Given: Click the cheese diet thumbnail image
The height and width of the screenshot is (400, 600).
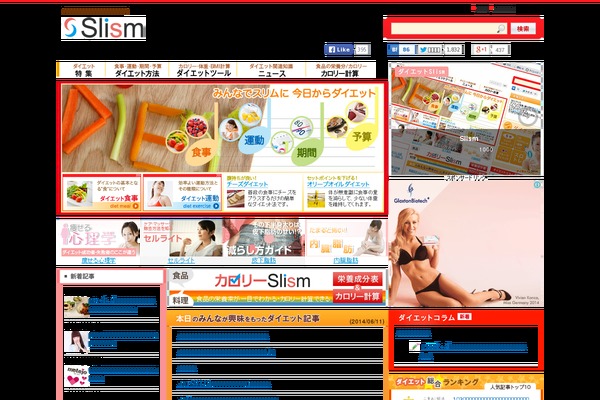Looking at the screenshot, I should tap(235, 198).
